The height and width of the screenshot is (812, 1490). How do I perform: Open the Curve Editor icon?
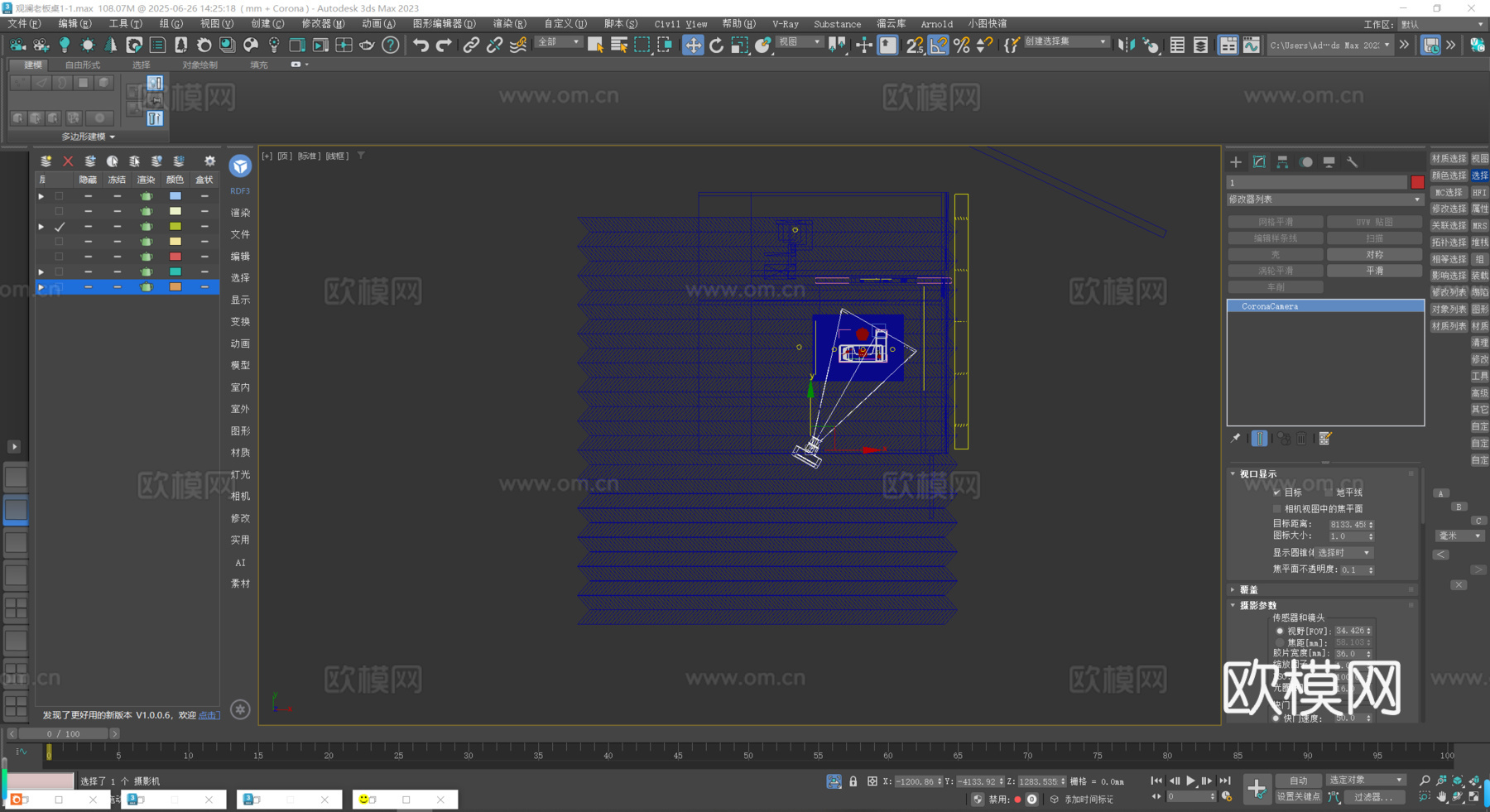tap(1251, 45)
